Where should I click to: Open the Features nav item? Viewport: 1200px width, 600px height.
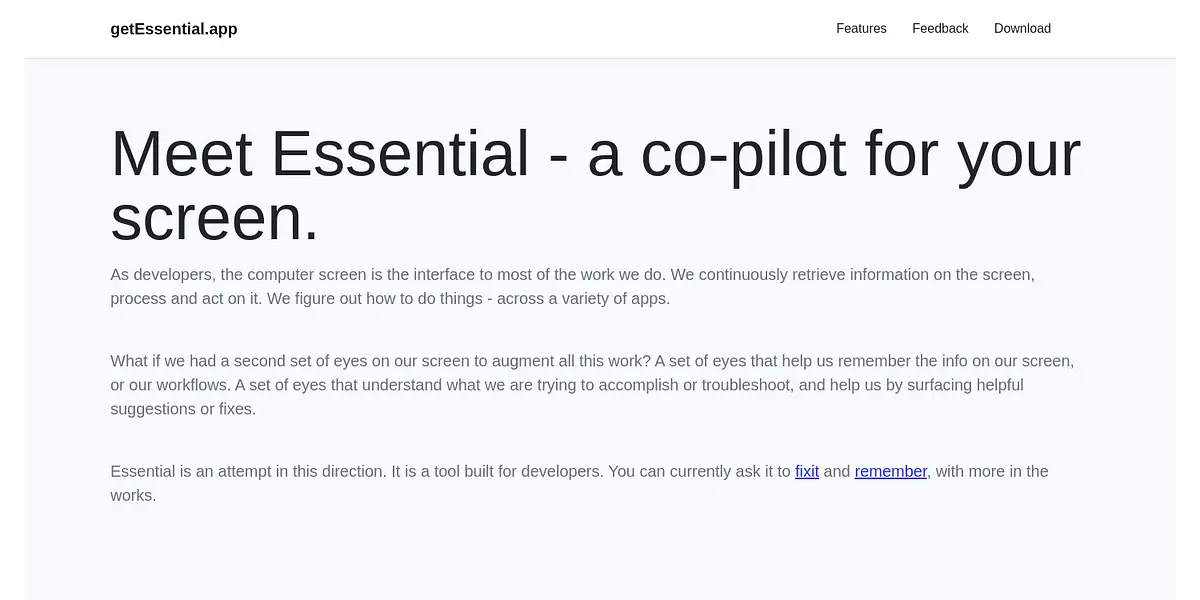tap(861, 29)
